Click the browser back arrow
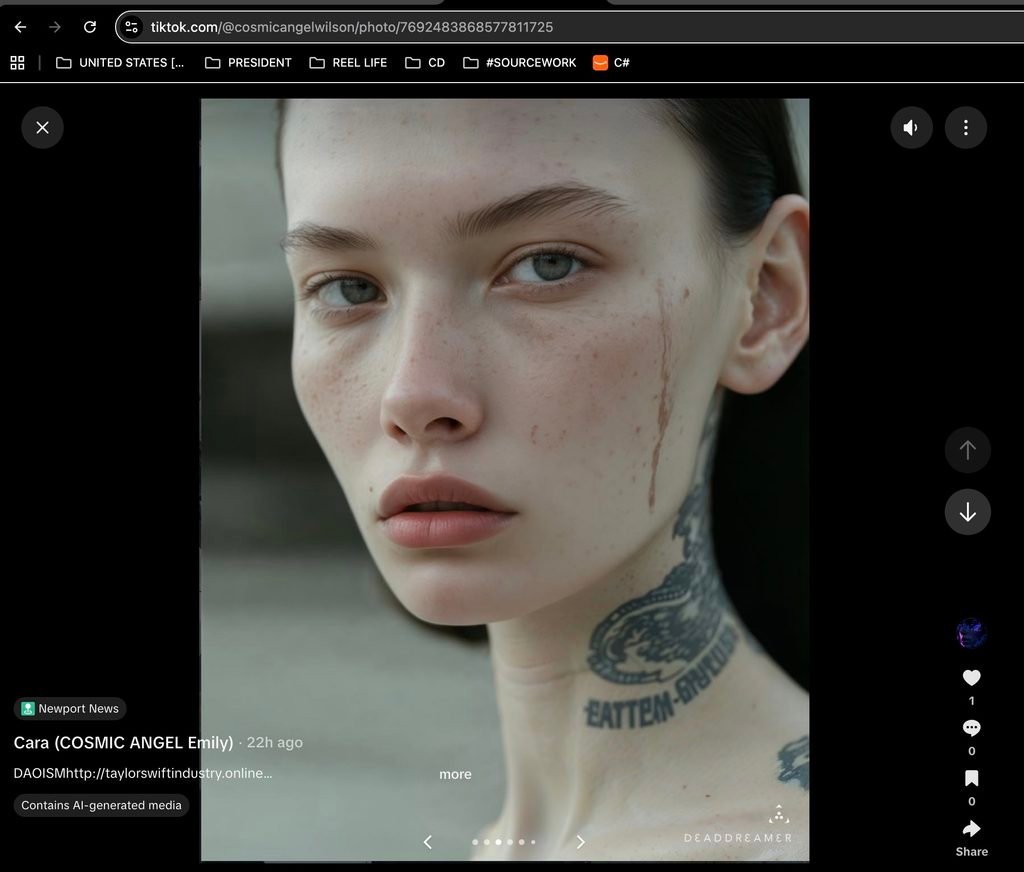1024x872 pixels. (x=20, y=27)
